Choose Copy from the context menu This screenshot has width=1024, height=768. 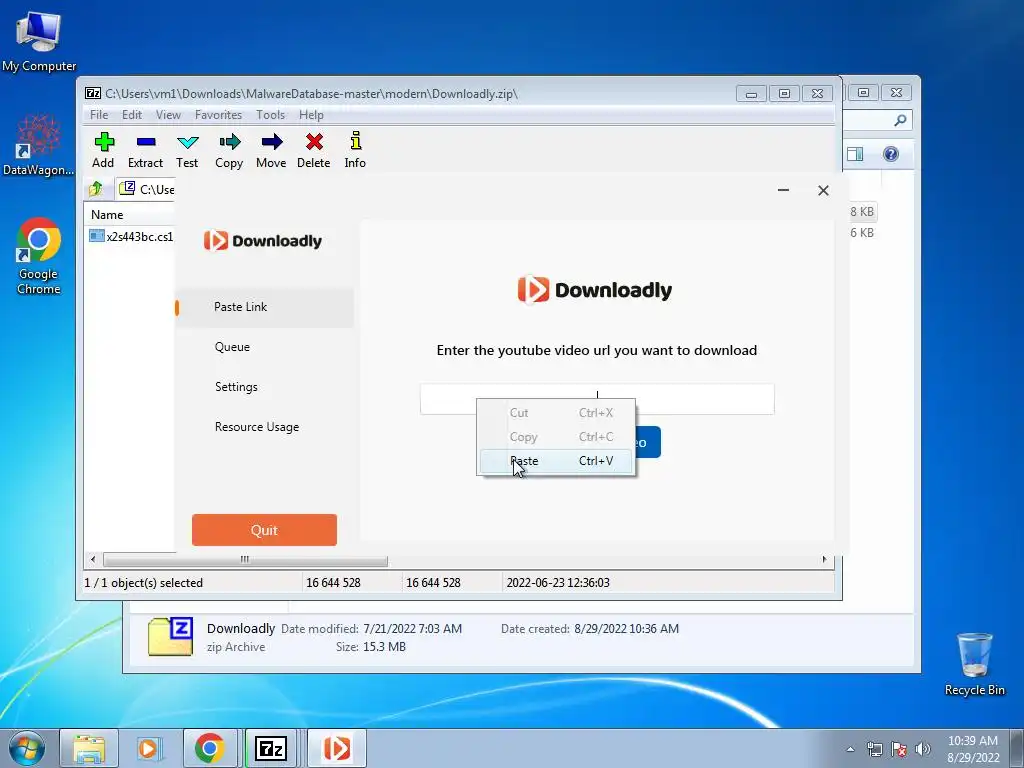[x=556, y=437]
